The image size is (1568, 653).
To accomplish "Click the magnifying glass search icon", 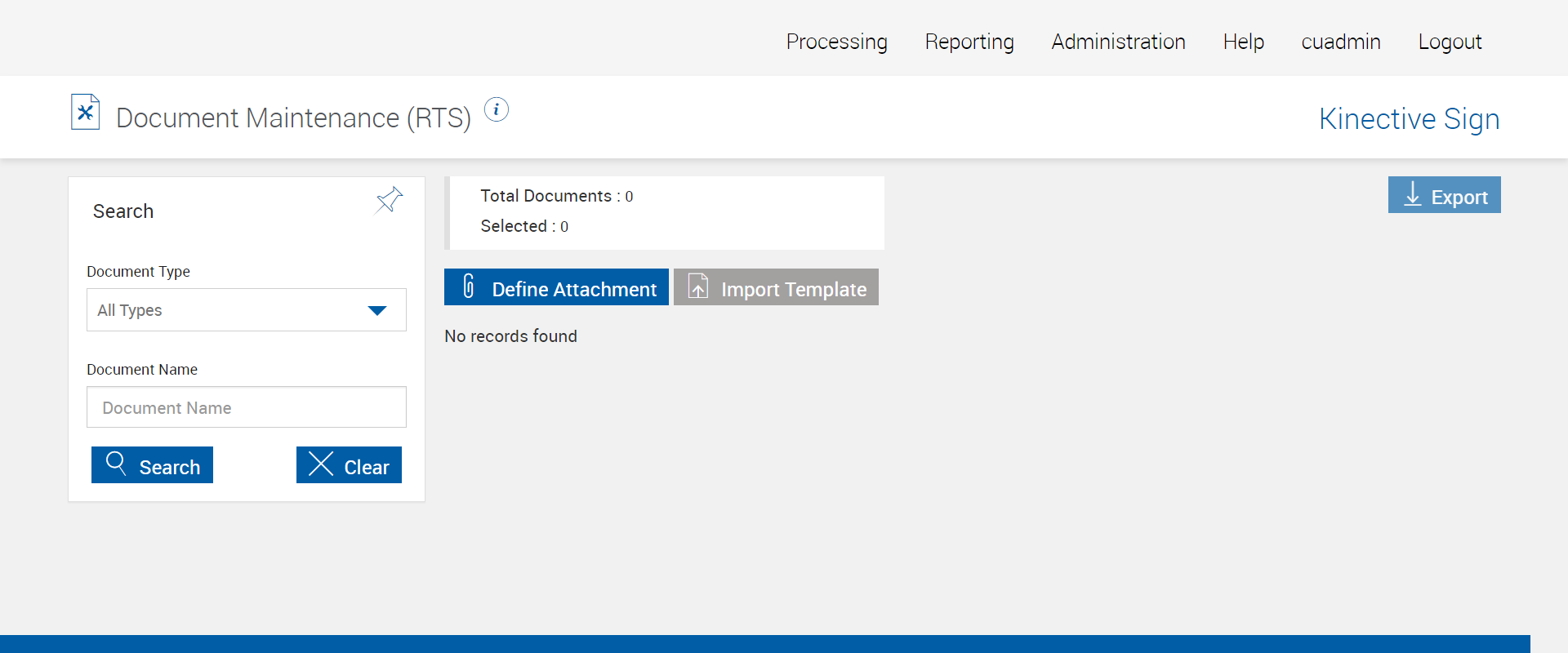I will click(116, 464).
